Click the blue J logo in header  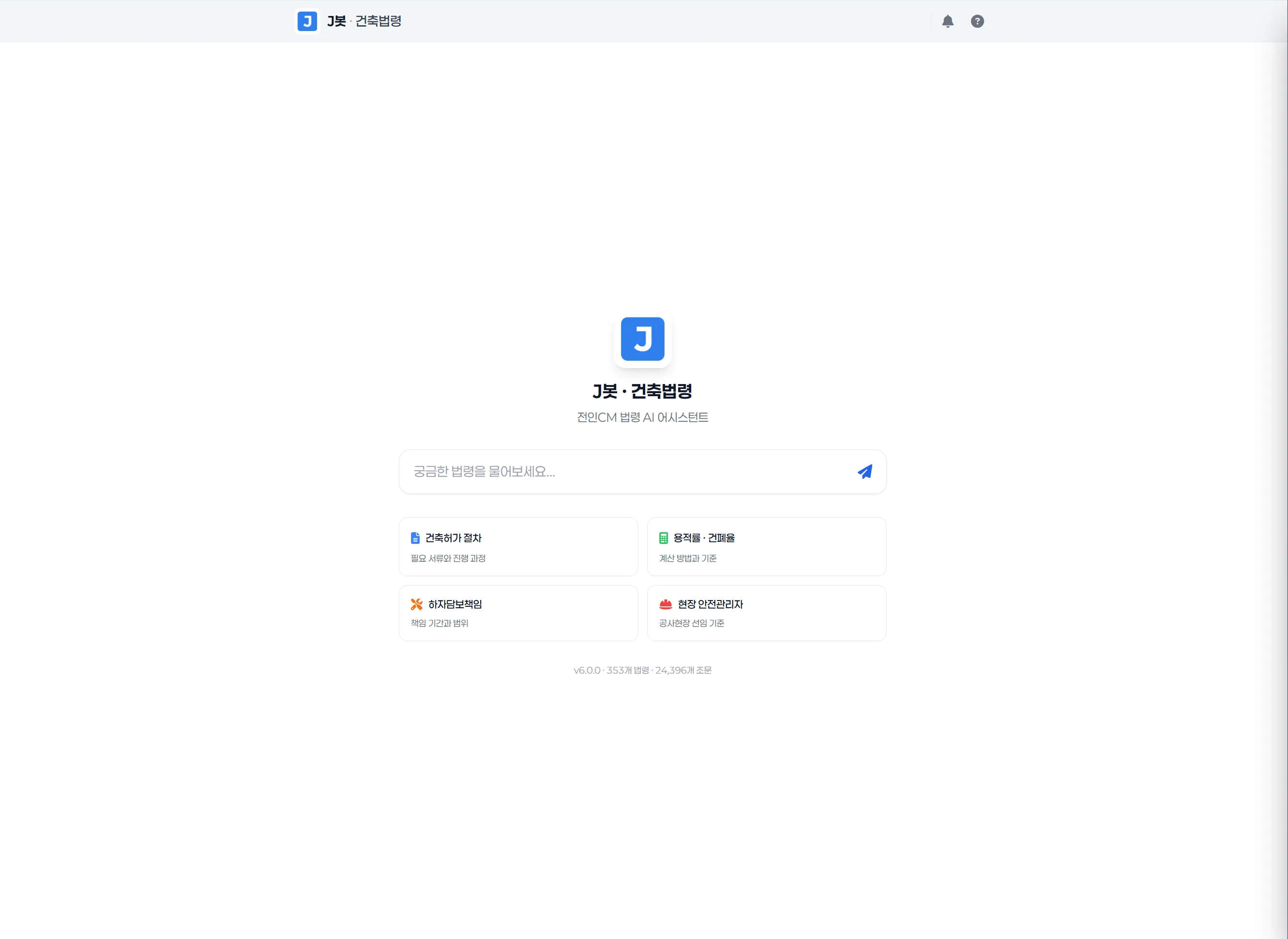pos(307,22)
